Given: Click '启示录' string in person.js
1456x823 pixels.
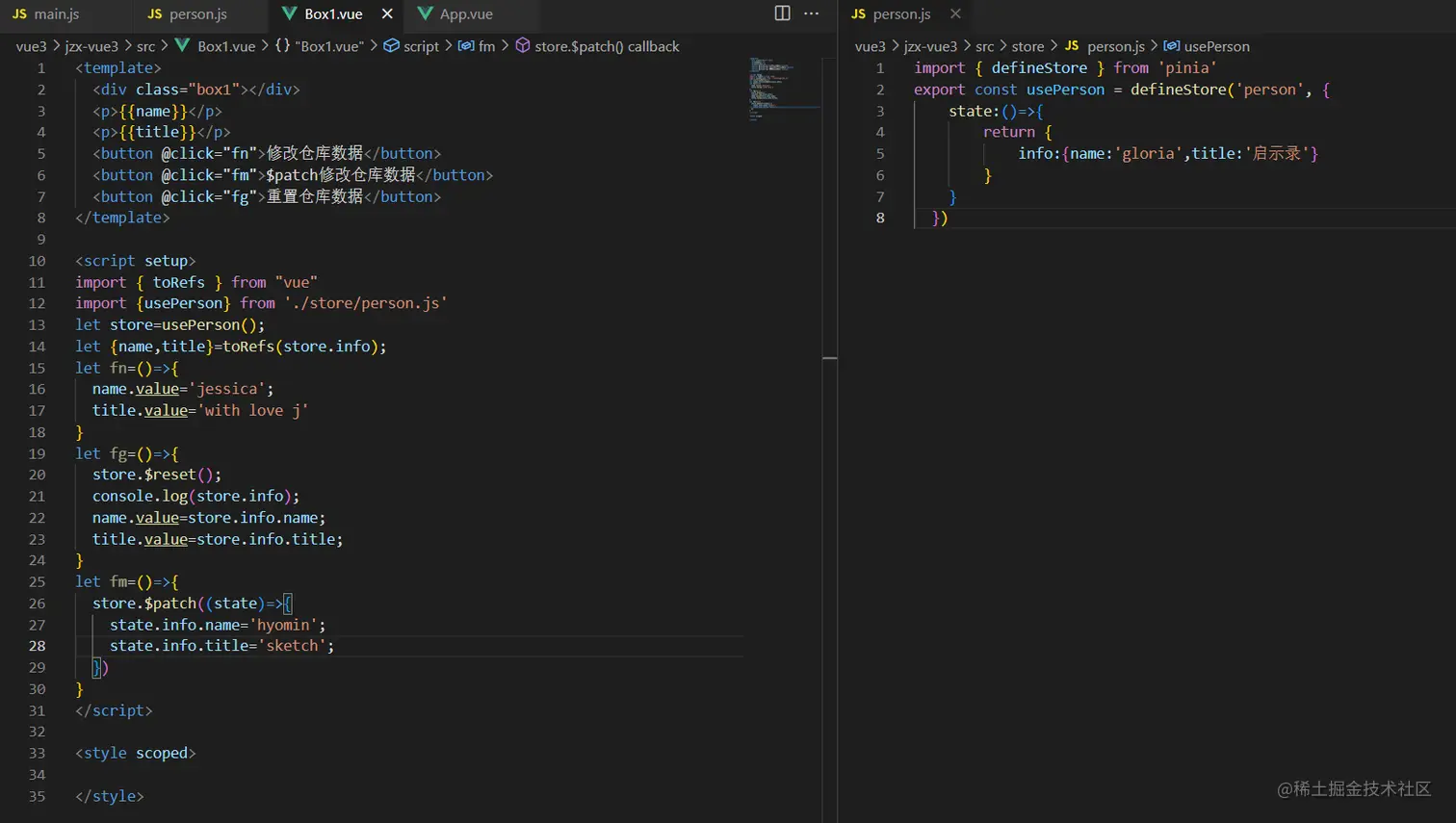Looking at the screenshot, I should point(1277,153).
